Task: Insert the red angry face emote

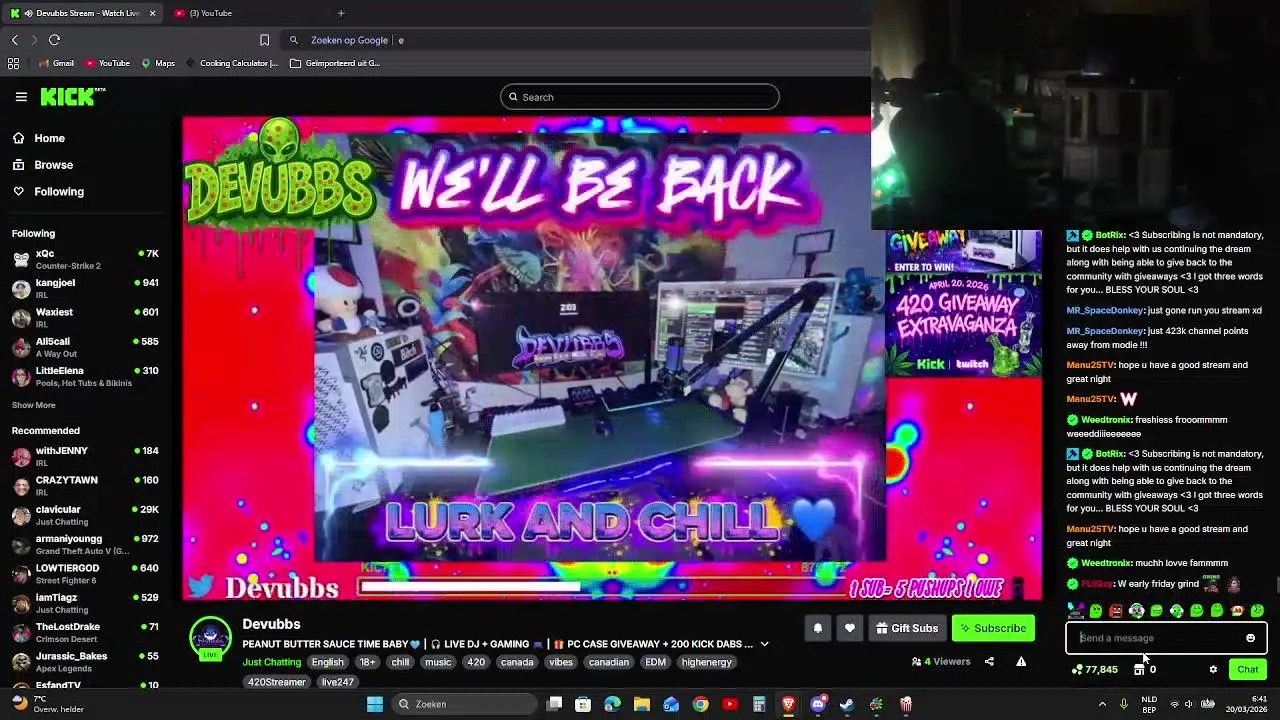Action: 1116,611
